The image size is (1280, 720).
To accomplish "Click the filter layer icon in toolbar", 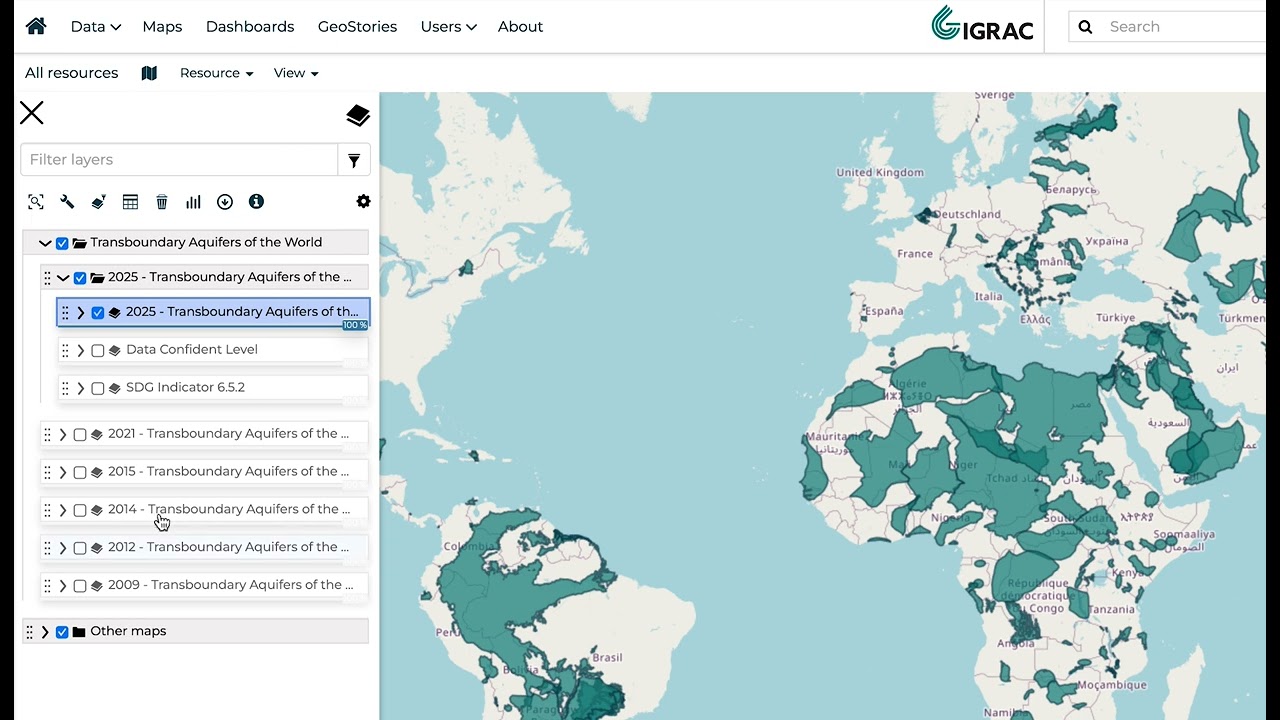I will tap(98, 202).
